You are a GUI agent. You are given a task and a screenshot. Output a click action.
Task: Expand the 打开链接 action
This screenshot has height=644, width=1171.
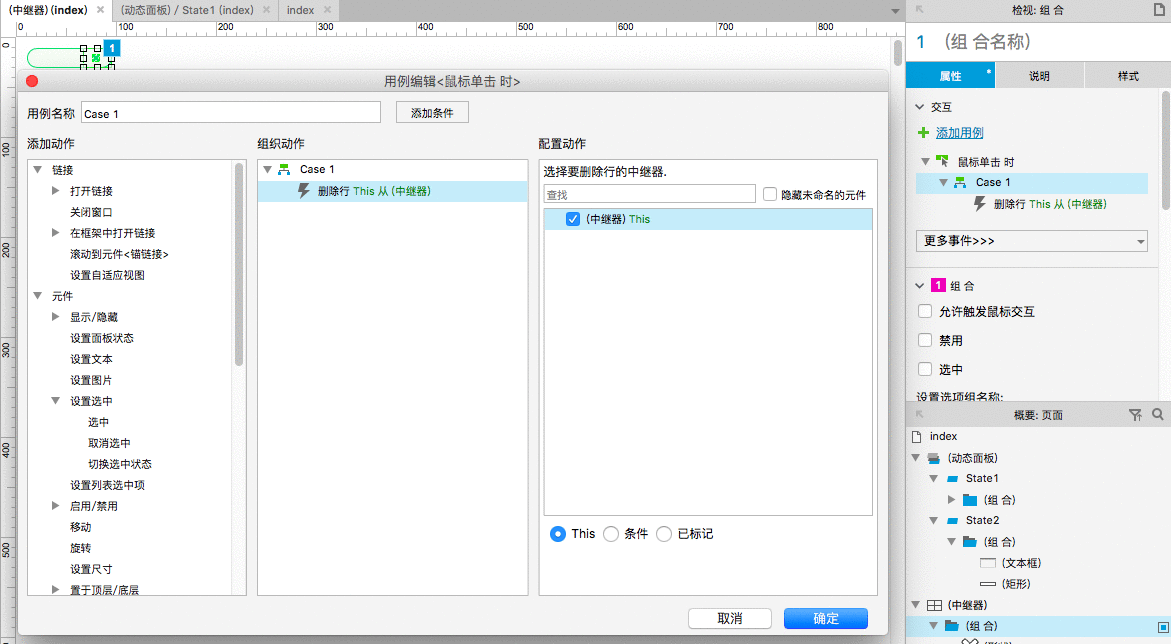coord(55,191)
